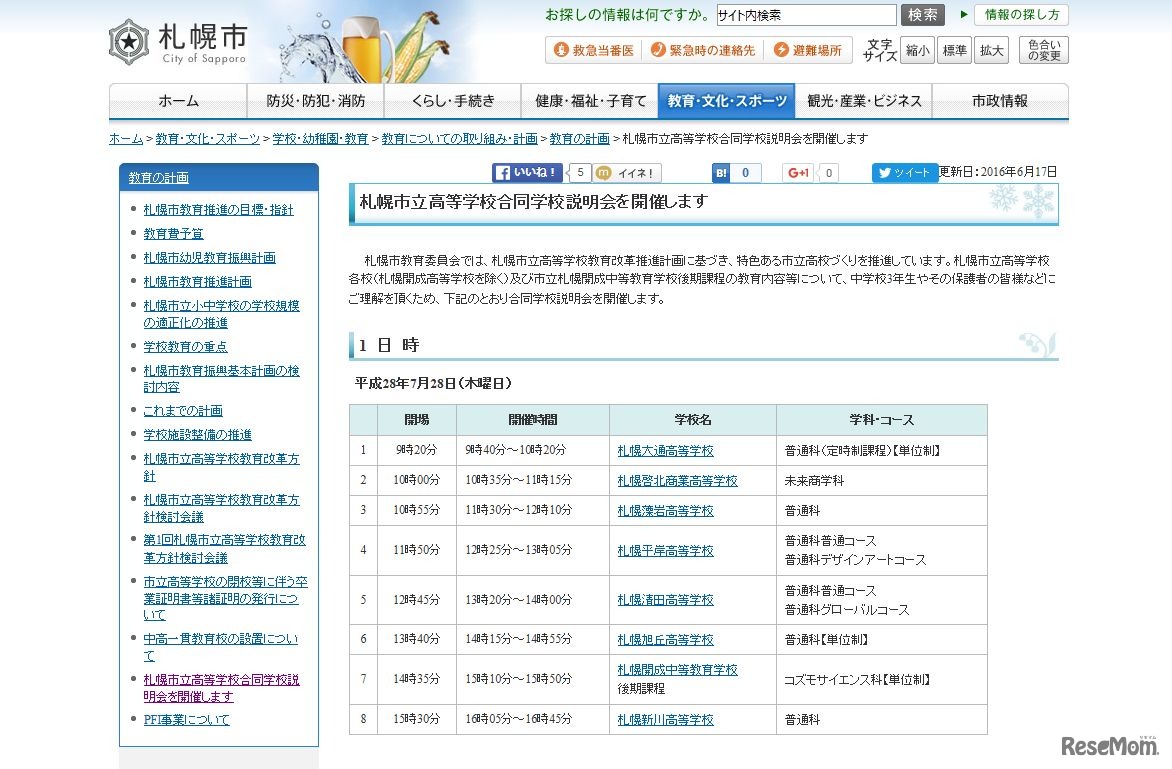Click the green arrow next to 検索

click(x=964, y=15)
